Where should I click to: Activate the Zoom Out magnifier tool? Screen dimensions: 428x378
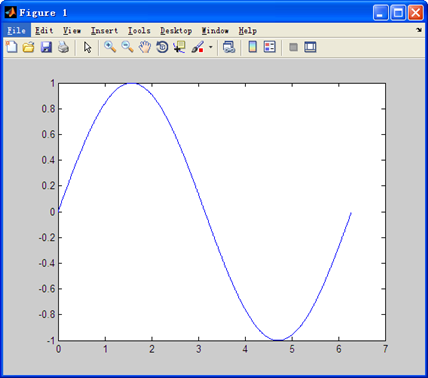(127, 47)
